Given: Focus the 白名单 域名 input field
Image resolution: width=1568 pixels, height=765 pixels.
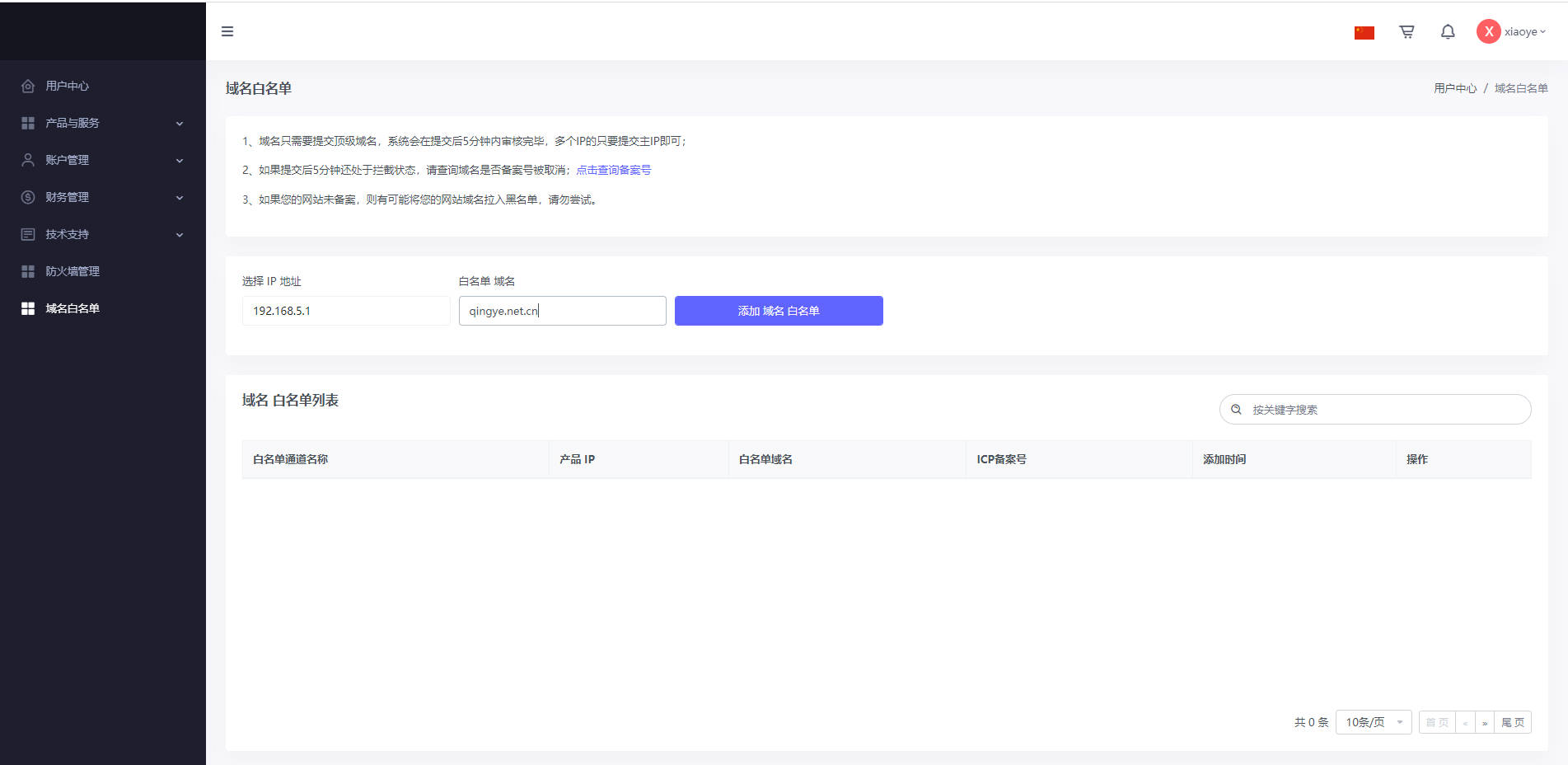Looking at the screenshot, I should 563,311.
